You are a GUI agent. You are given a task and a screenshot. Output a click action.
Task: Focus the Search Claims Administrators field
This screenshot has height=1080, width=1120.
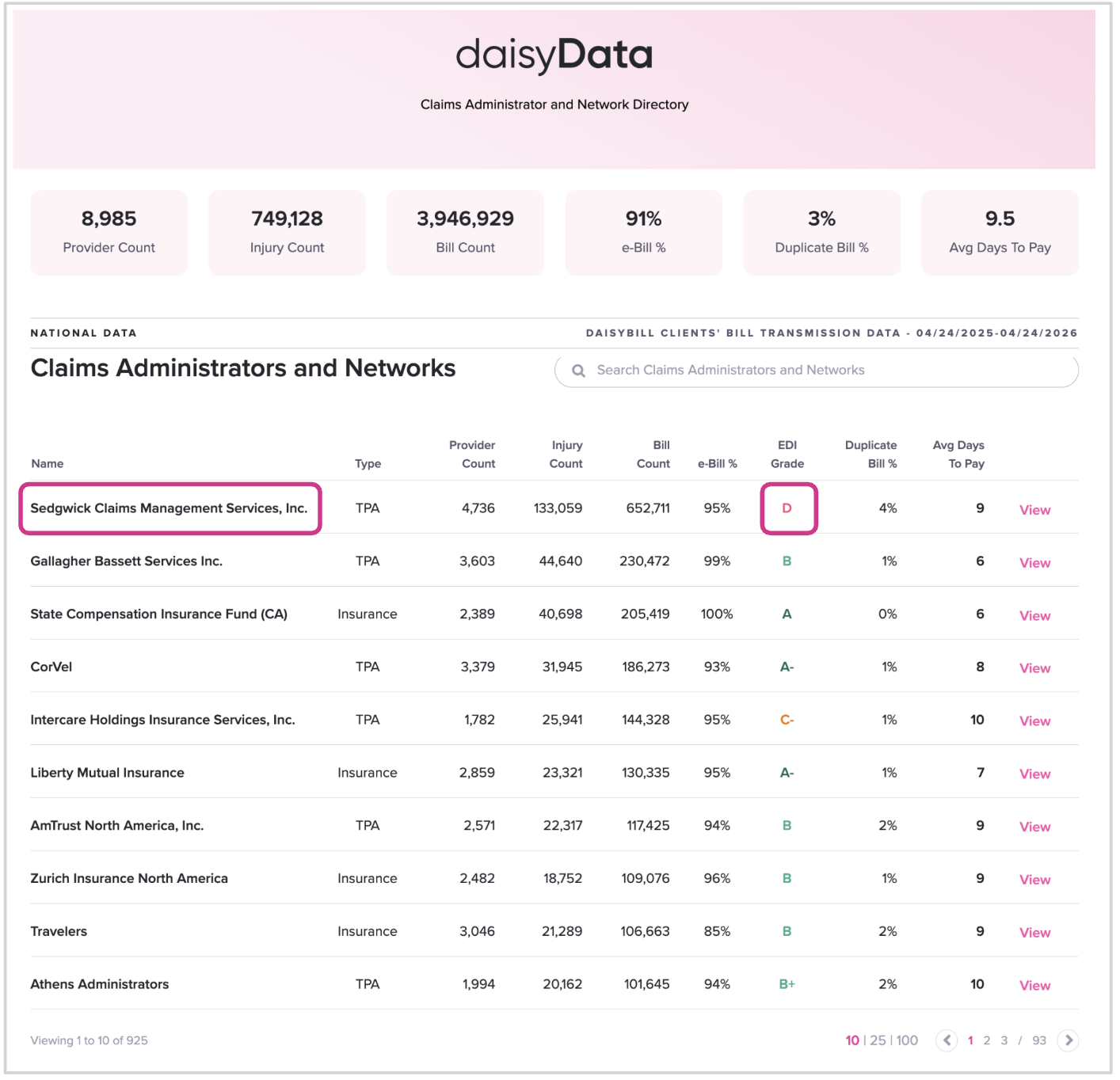(824, 371)
